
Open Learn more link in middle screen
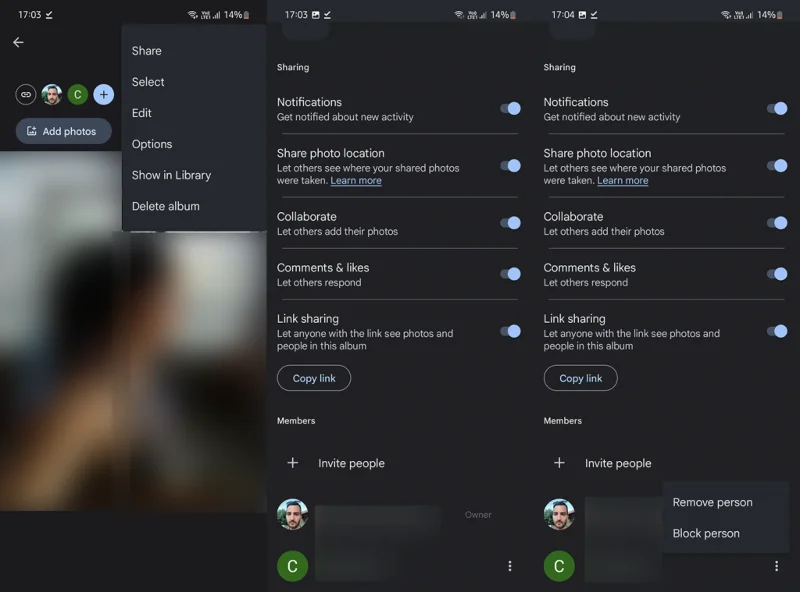[x=356, y=181]
